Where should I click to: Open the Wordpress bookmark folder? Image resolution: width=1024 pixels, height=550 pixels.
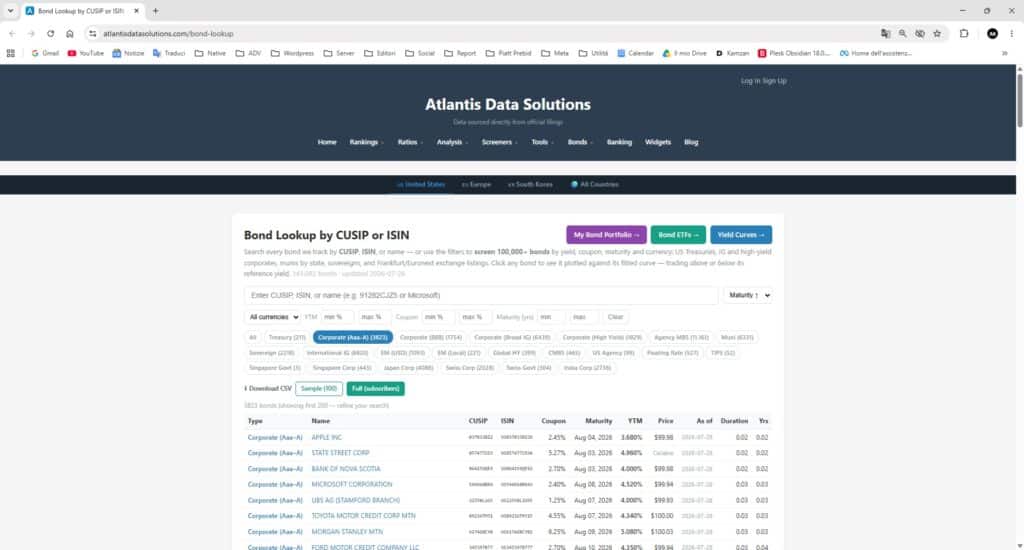coord(293,53)
